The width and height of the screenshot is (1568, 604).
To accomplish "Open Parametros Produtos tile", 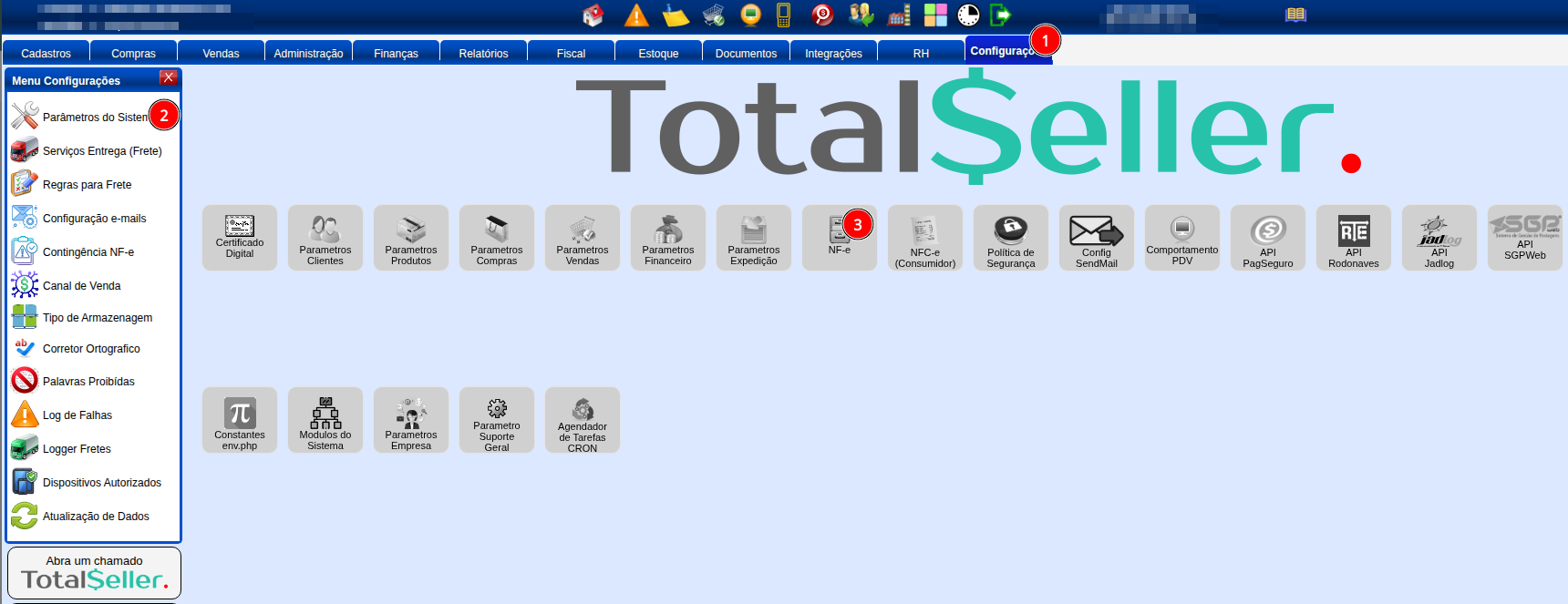I will point(411,238).
